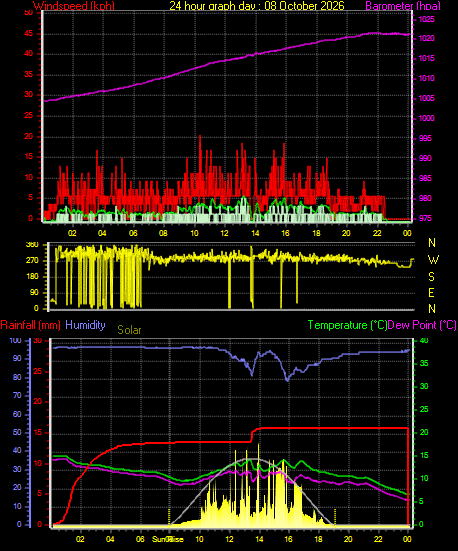
Task: Click the "Barometer (hpa)" axis title
Action: (x=403, y=6)
